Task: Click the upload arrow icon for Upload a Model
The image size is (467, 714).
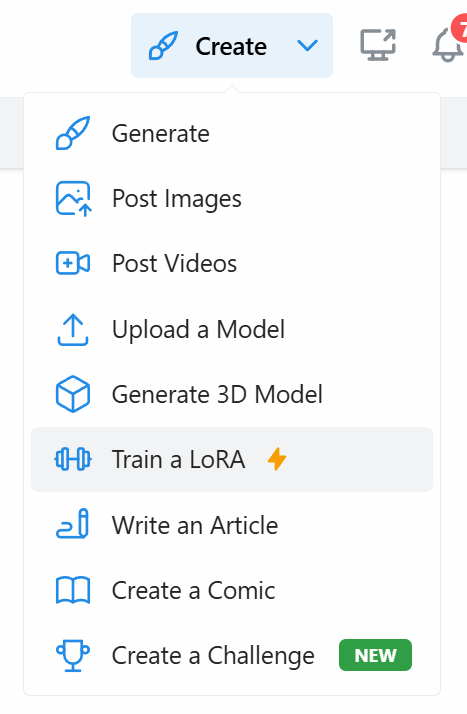Action: [x=73, y=329]
